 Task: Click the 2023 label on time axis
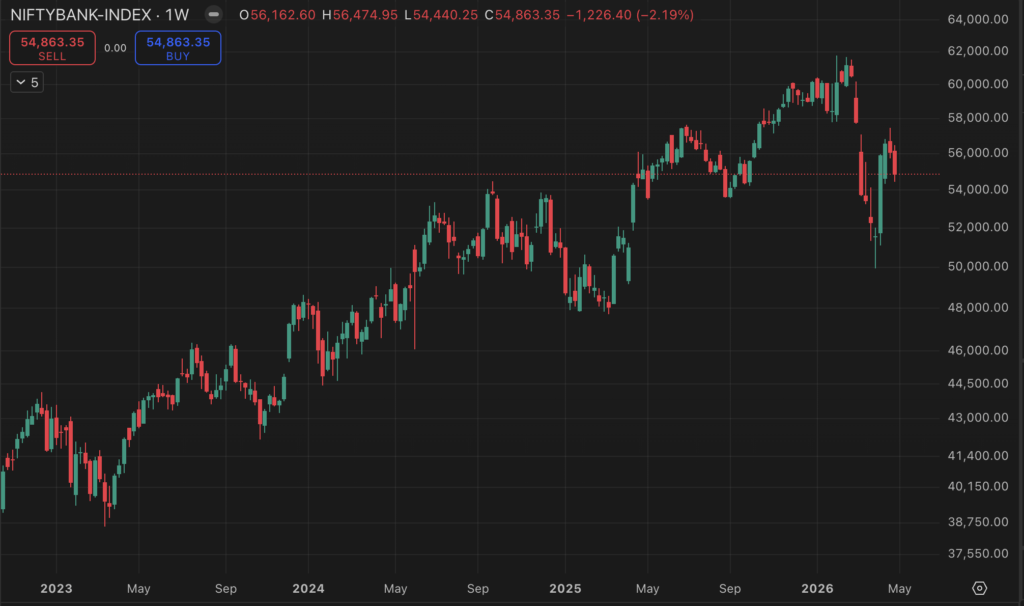56,588
